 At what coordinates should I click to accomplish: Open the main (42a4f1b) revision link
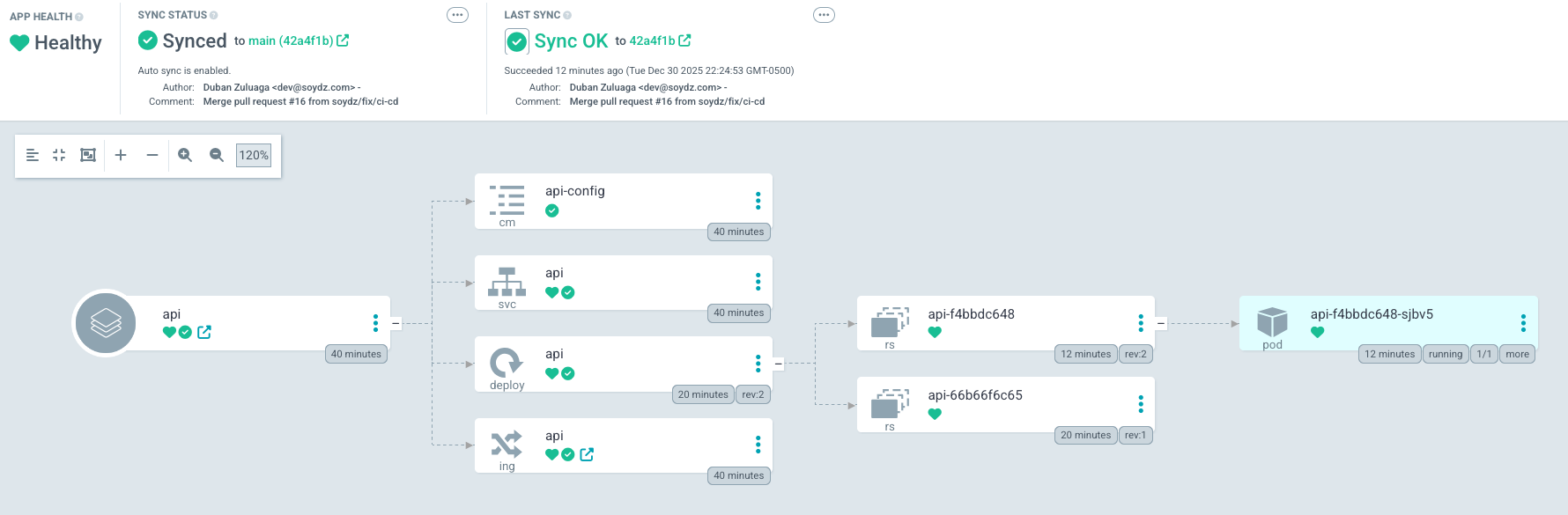[x=299, y=40]
